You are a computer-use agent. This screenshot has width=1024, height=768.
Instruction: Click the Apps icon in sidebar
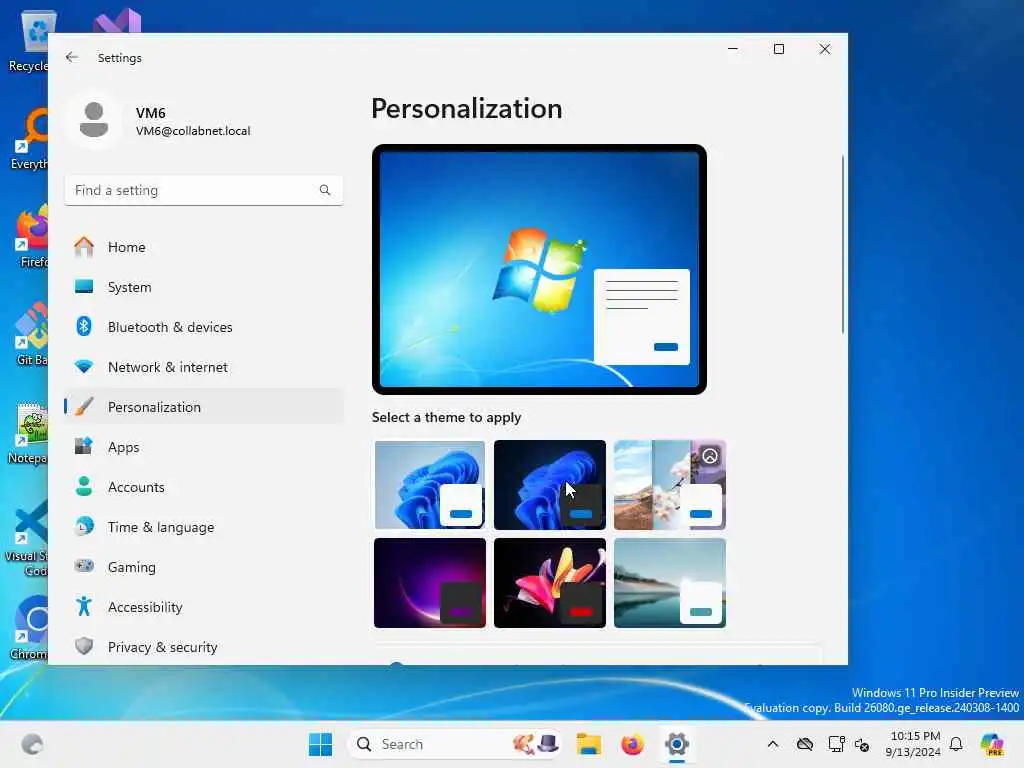tap(84, 447)
